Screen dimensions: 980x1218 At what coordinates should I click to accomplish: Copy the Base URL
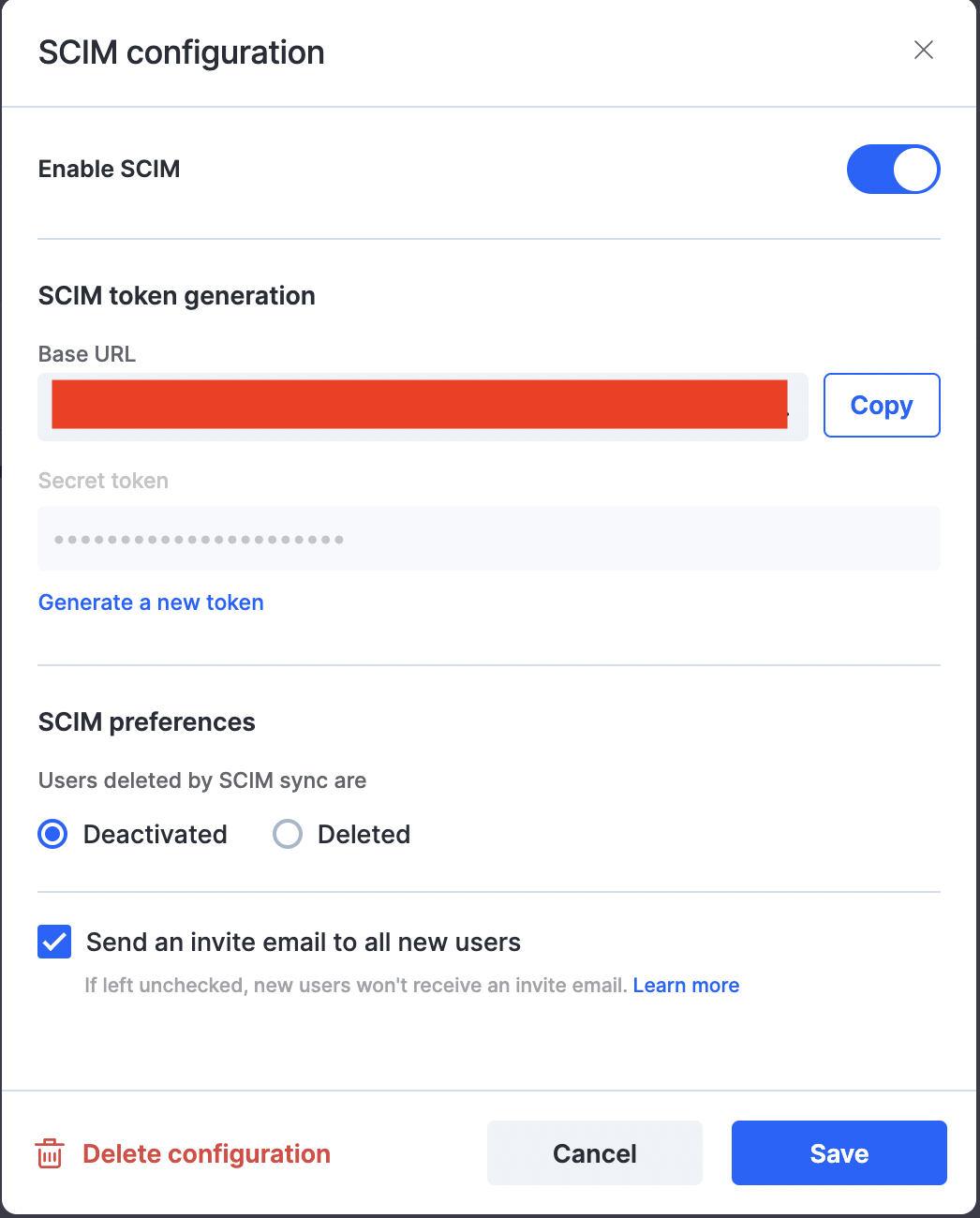click(882, 406)
